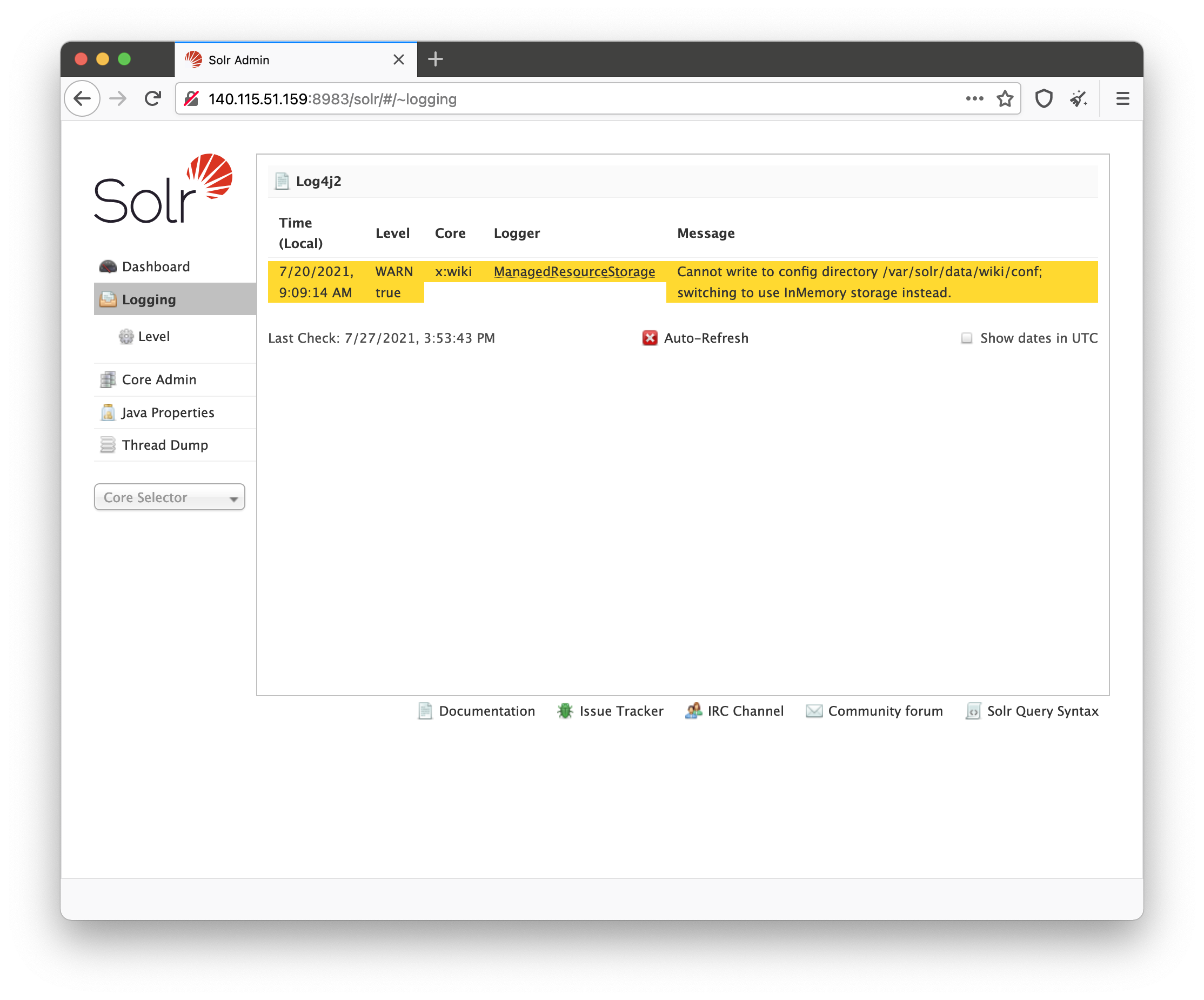The height and width of the screenshot is (1000, 1204).
Task: Bookmark this page with the star icon
Action: (x=1005, y=98)
